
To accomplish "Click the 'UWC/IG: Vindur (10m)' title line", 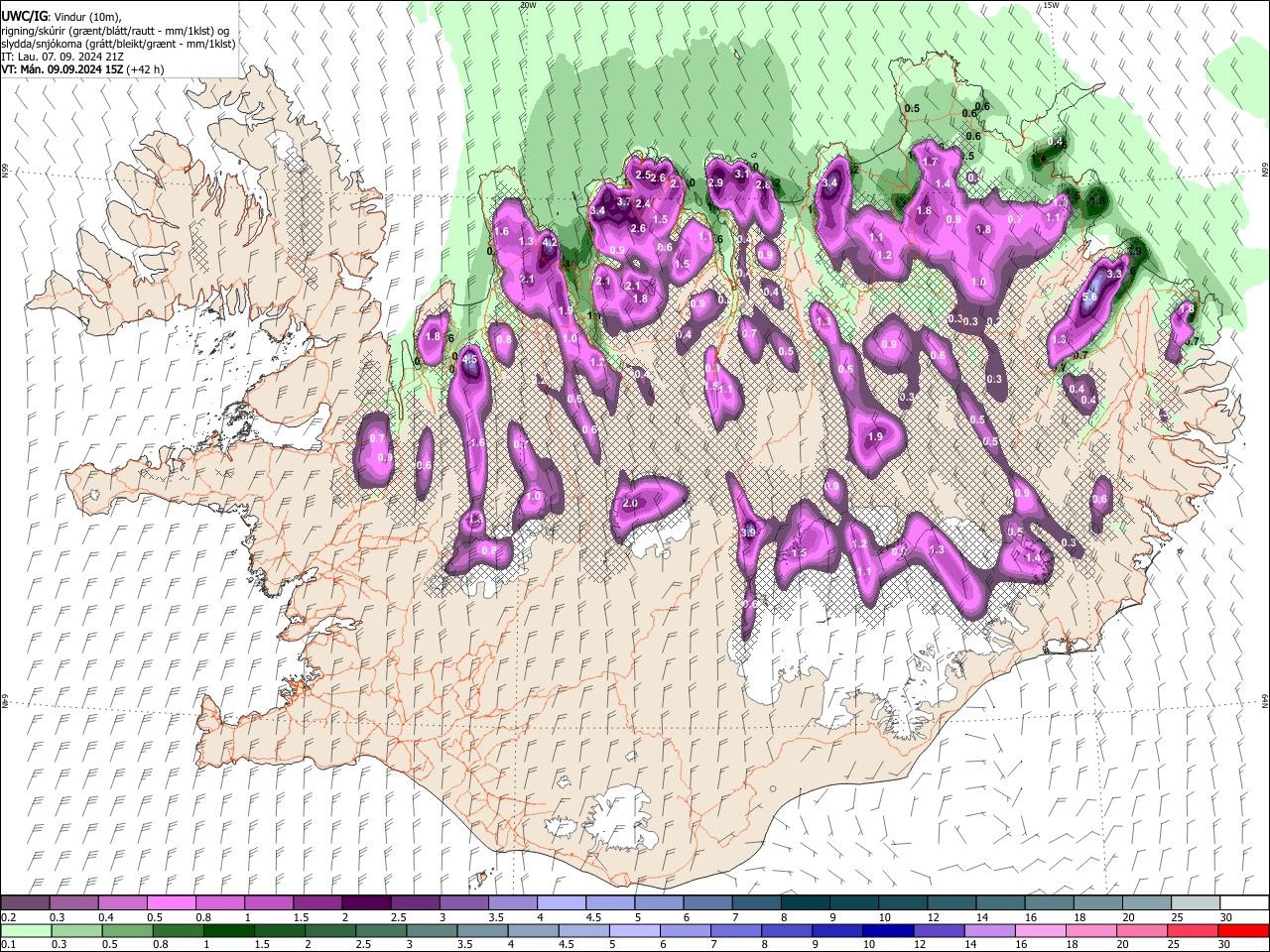I will tap(62, 16).
